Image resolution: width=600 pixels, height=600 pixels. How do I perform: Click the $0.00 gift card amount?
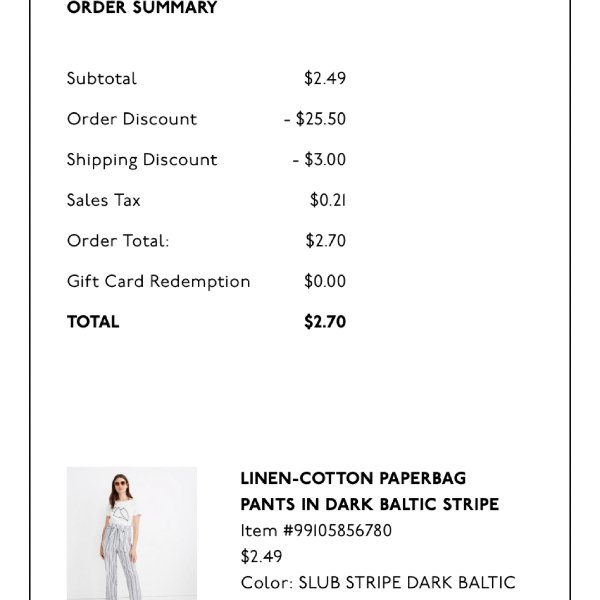(325, 281)
